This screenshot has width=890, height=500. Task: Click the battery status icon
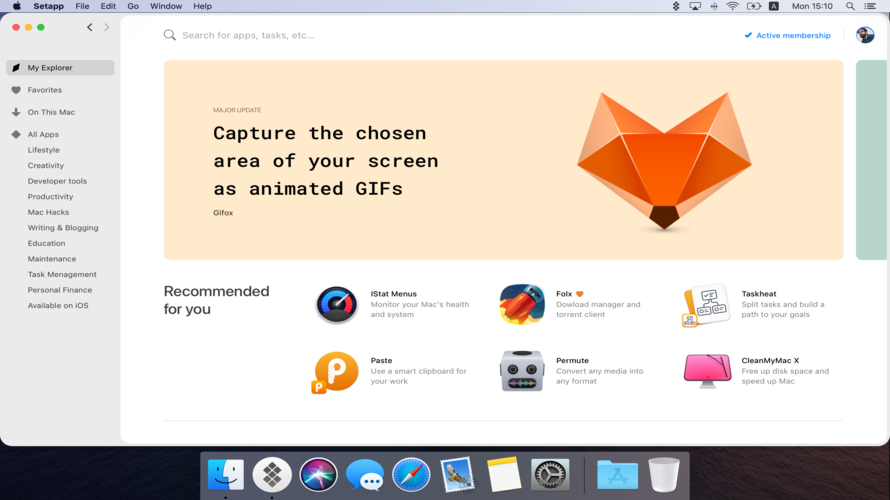(754, 6)
